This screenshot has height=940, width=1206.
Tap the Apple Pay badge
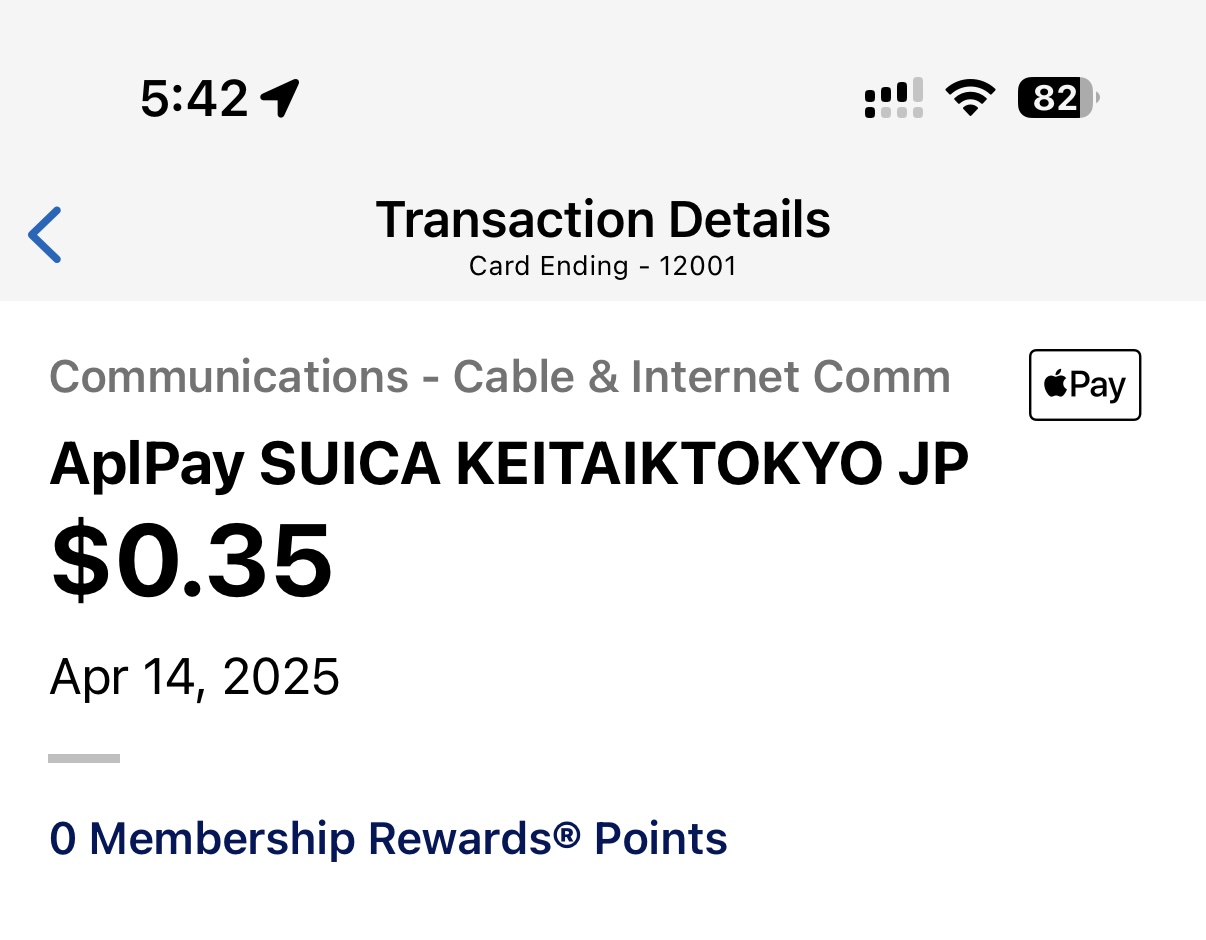[x=1085, y=385]
